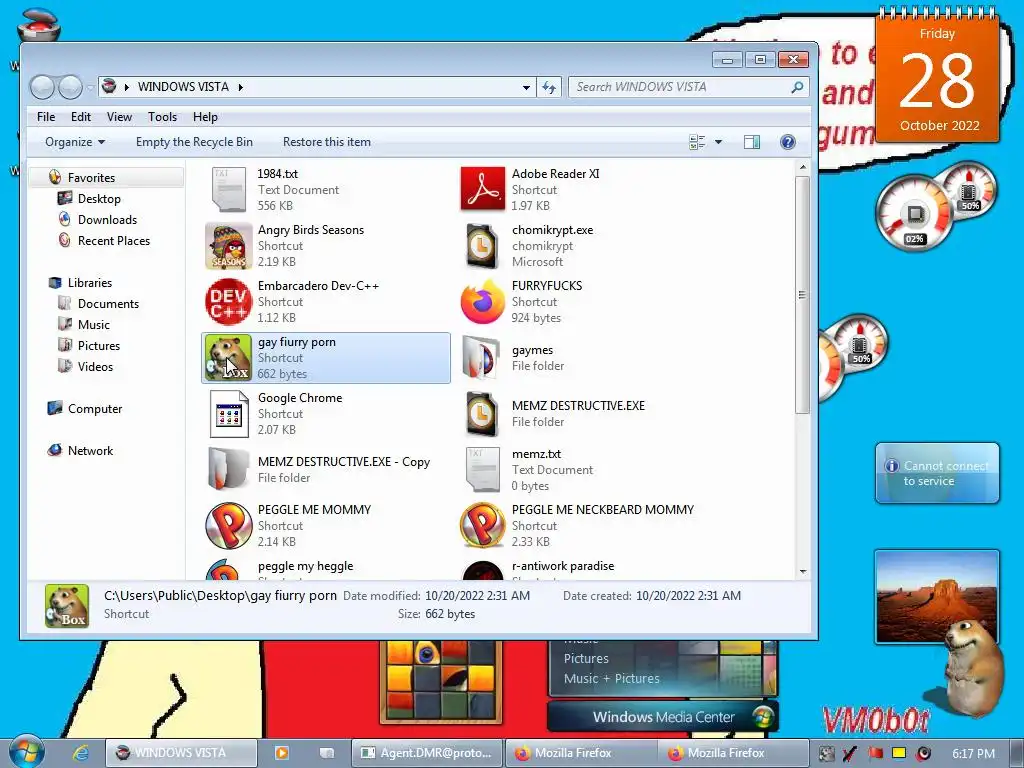Open Desktop in Favorites
This screenshot has width=1024, height=768.
point(99,199)
